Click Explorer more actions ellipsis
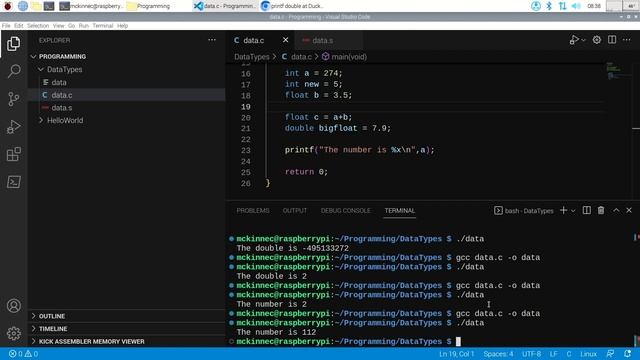 pyautogui.click(x=212, y=40)
